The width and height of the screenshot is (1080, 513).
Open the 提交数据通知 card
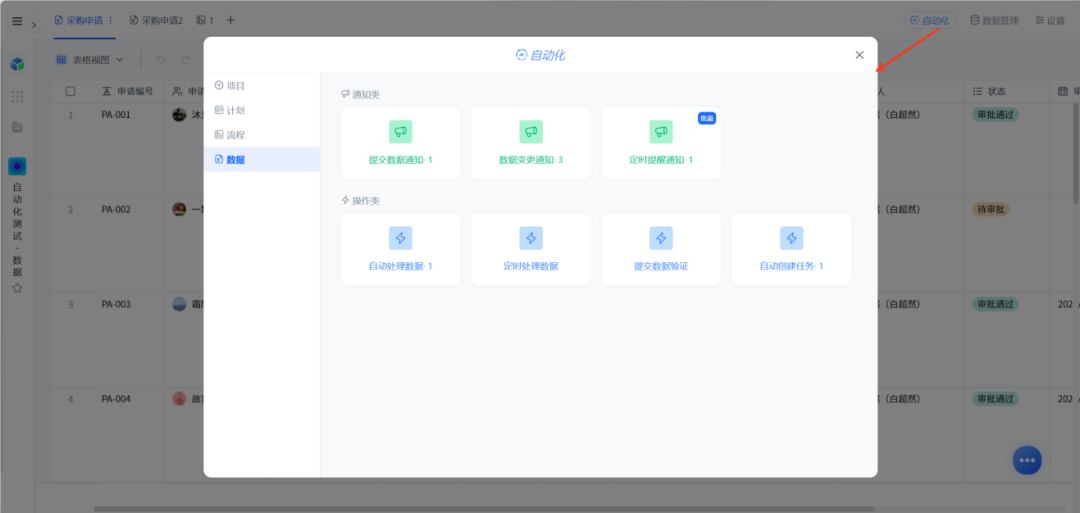coord(400,143)
